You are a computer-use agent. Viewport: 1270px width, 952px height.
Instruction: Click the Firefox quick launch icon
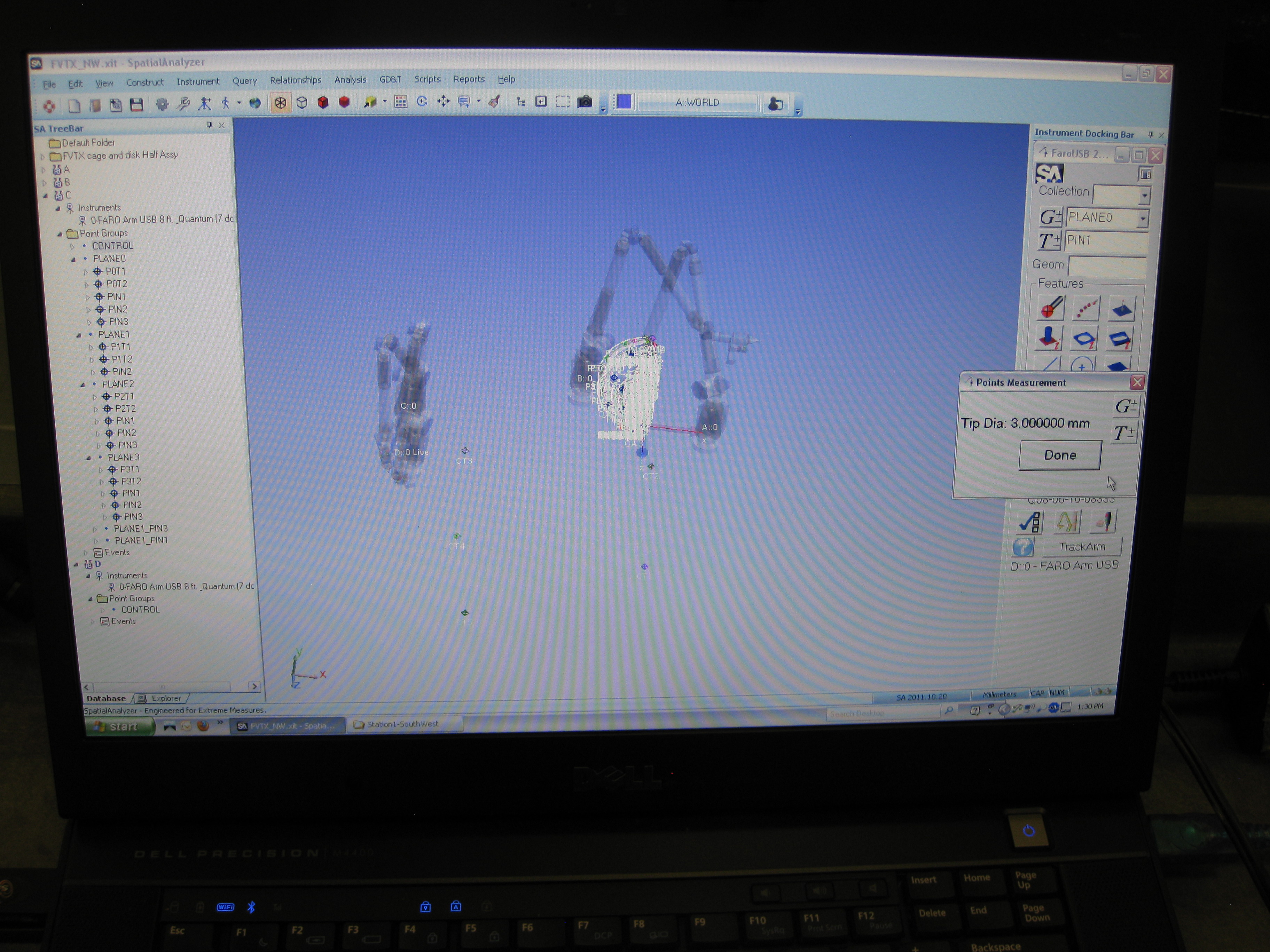point(203,726)
